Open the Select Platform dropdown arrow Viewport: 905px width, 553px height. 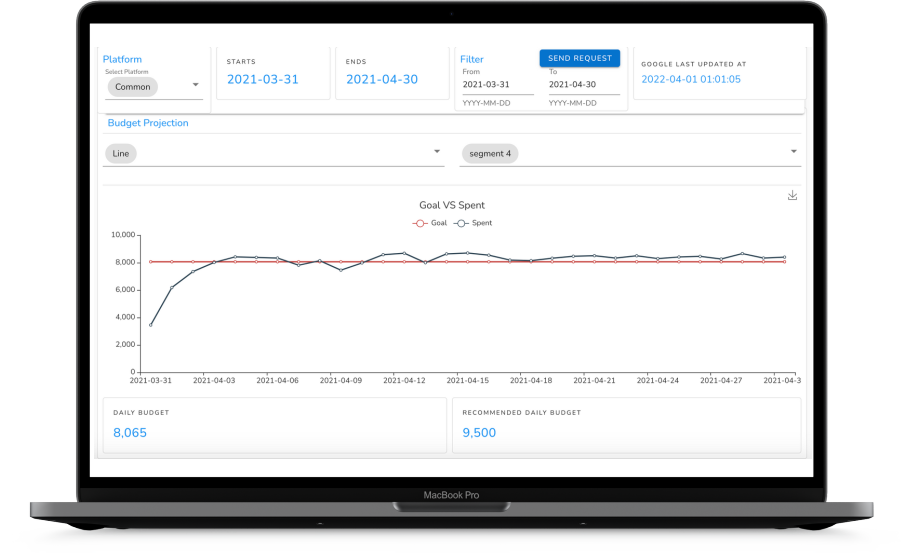tap(196, 86)
